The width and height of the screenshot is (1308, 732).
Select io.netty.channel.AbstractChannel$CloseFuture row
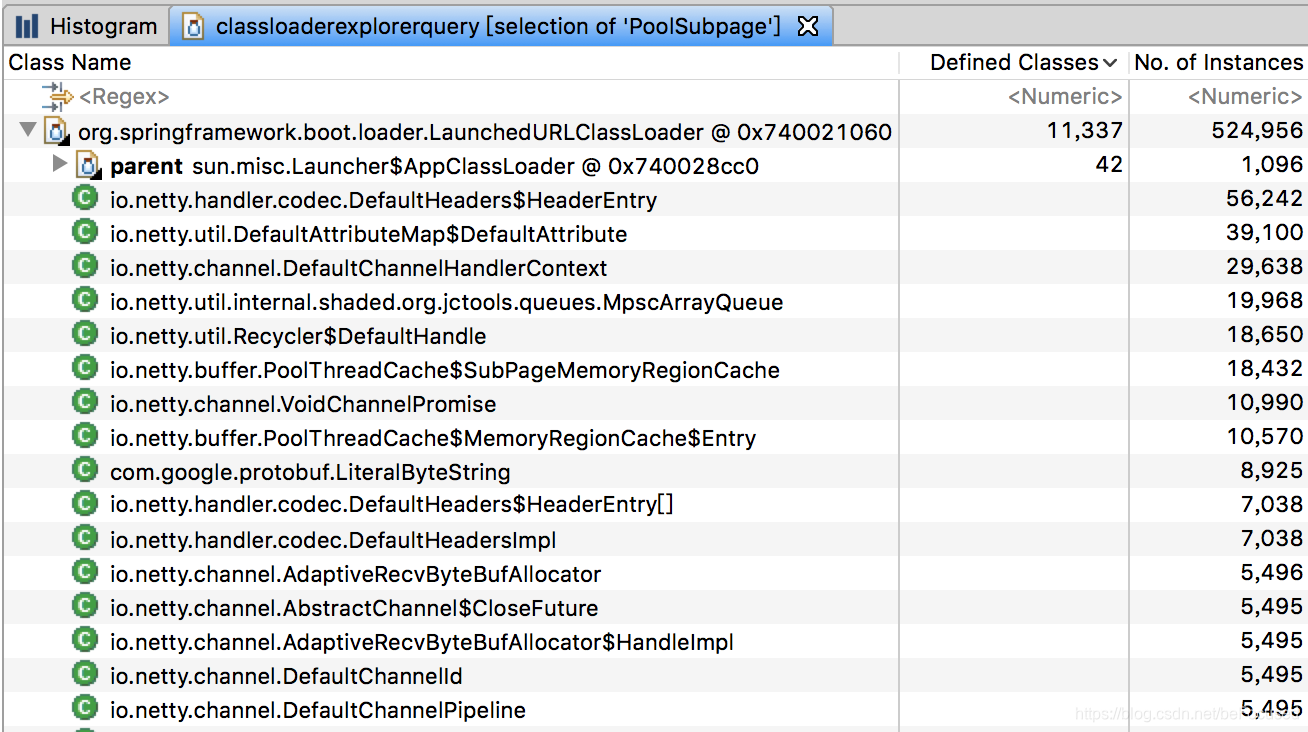point(654,607)
